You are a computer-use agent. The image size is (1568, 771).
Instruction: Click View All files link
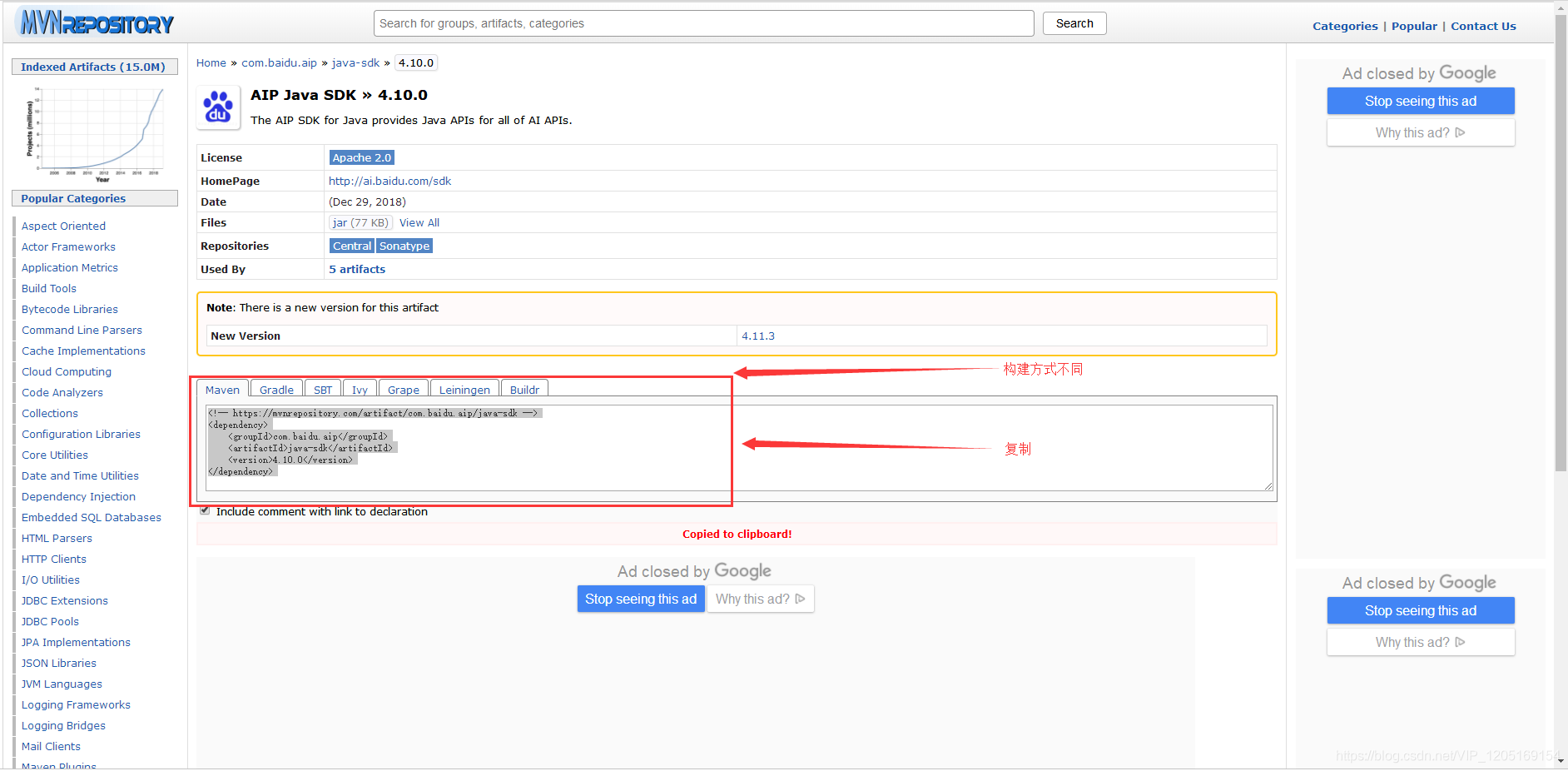click(x=419, y=222)
